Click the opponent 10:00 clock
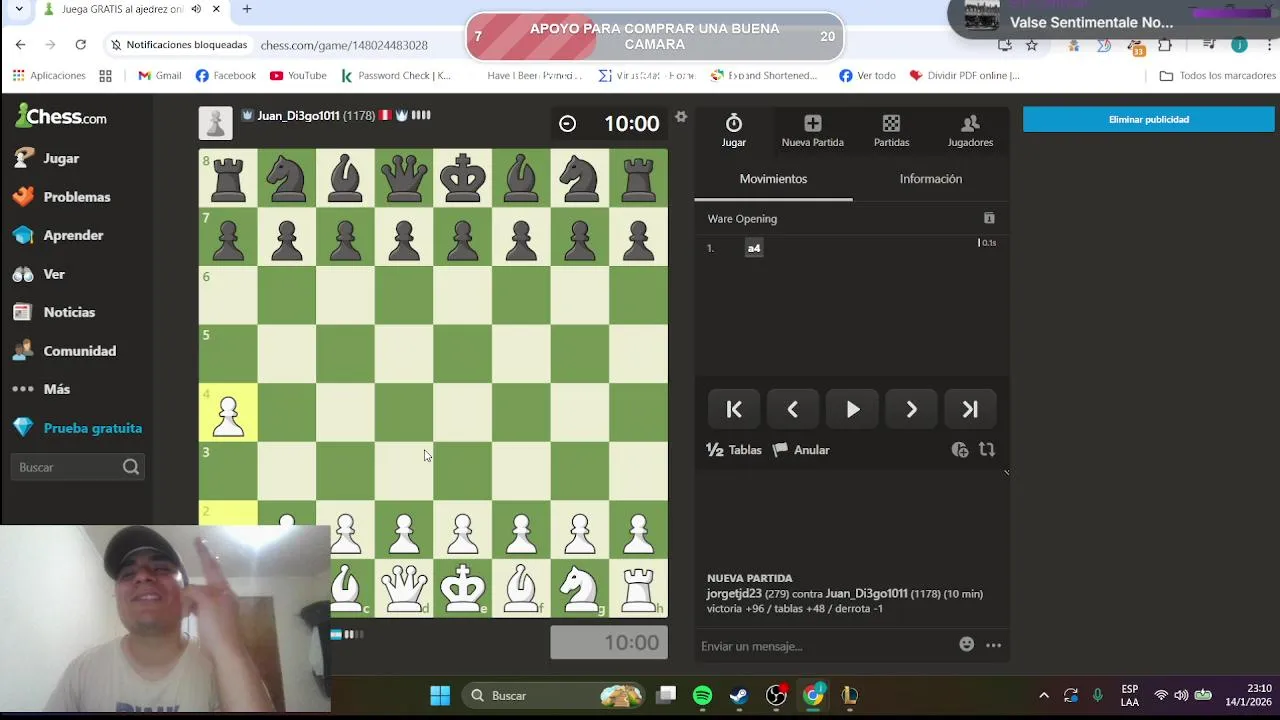The image size is (1280, 720). coord(609,124)
